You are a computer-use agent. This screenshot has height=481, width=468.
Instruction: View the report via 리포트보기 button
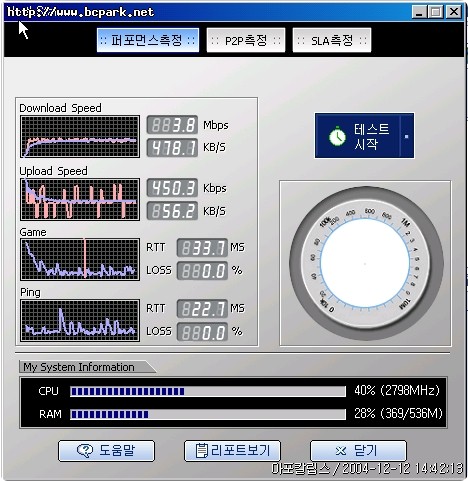(x=232, y=451)
